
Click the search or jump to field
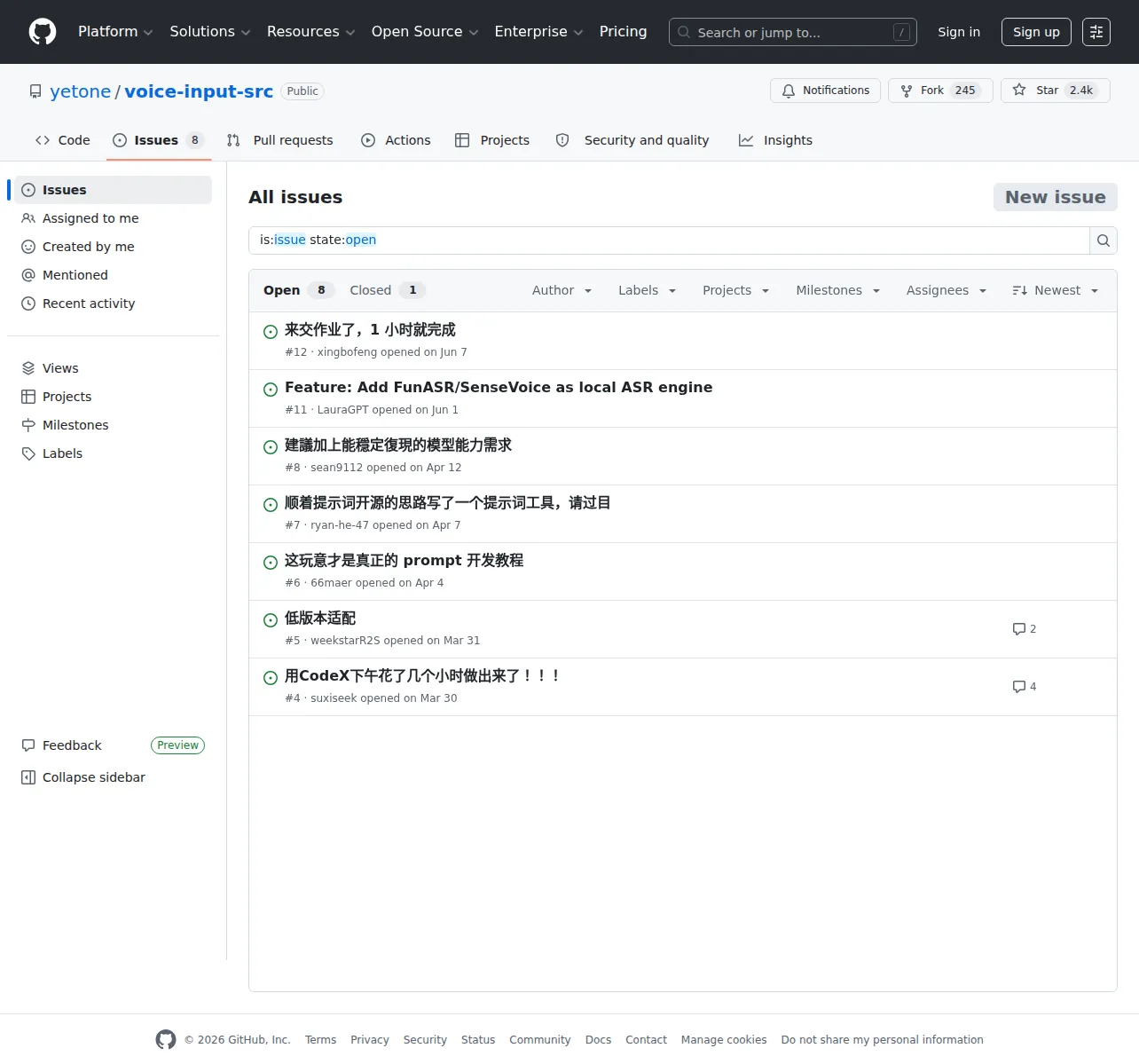pos(793,32)
